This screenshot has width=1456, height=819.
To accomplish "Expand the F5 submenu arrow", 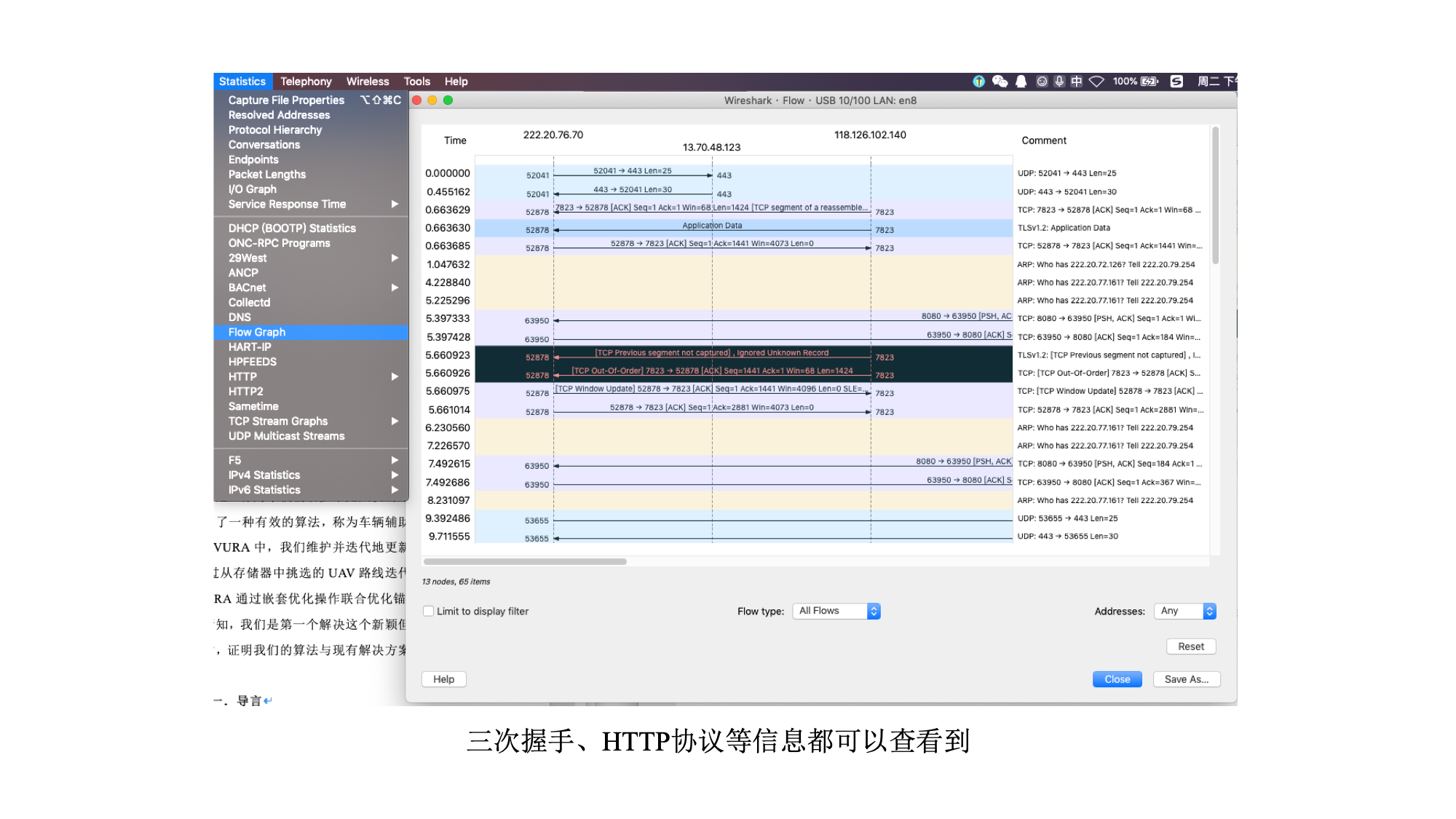I will click(x=395, y=460).
